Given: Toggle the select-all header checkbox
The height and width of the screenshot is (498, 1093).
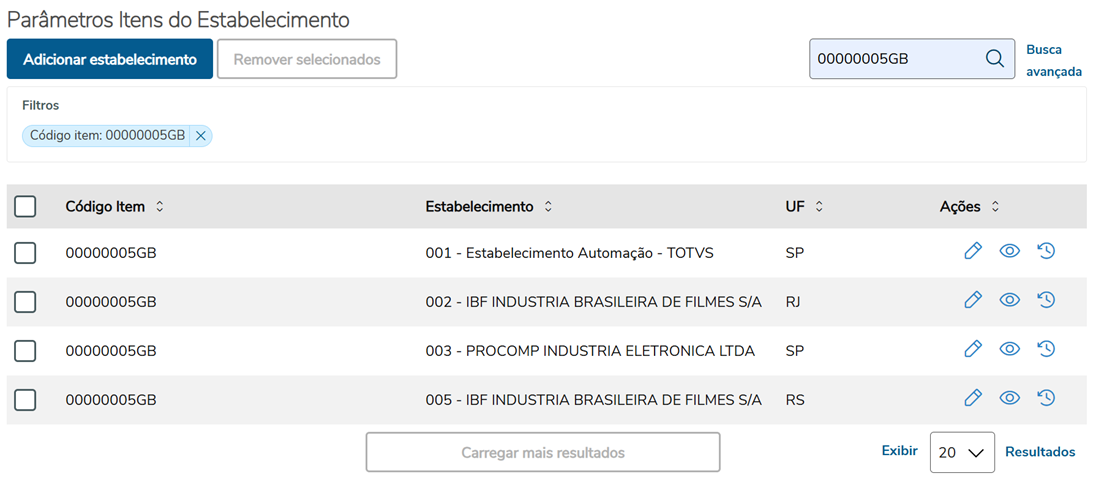Looking at the screenshot, I should coord(25,207).
